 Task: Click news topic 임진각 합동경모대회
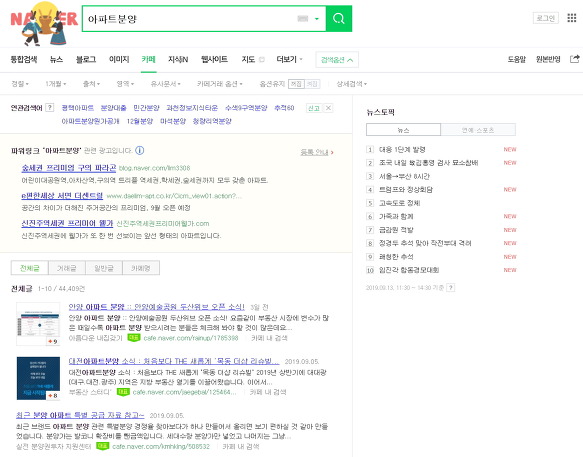(x=409, y=270)
